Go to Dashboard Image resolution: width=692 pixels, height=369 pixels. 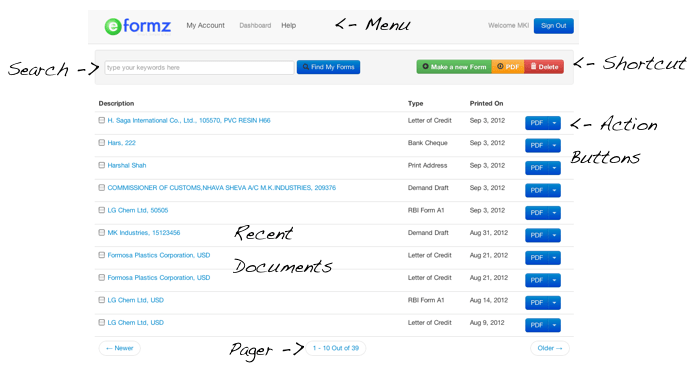(x=255, y=26)
